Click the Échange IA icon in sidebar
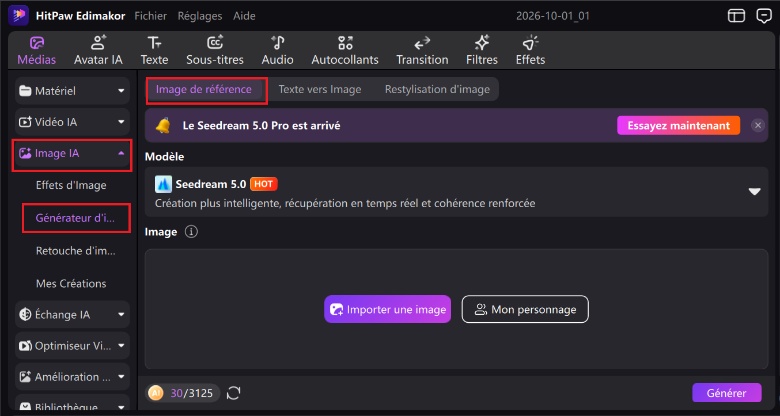The width and height of the screenshot is (780, 416). pyautogui.click(x=25, y=314)
